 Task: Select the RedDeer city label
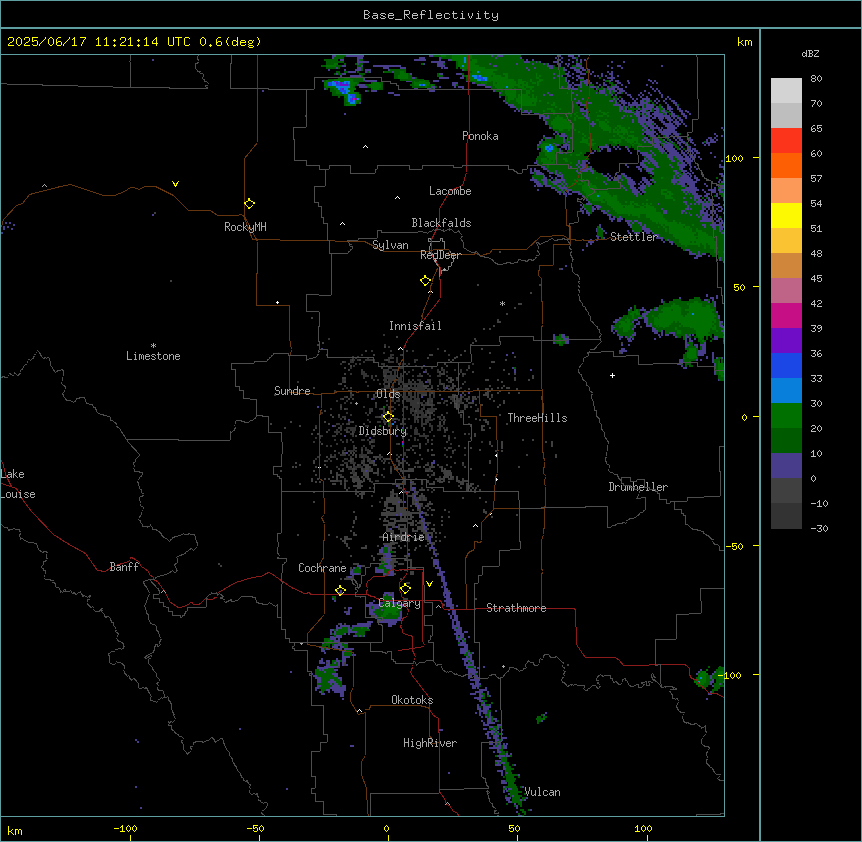[440, 255]
